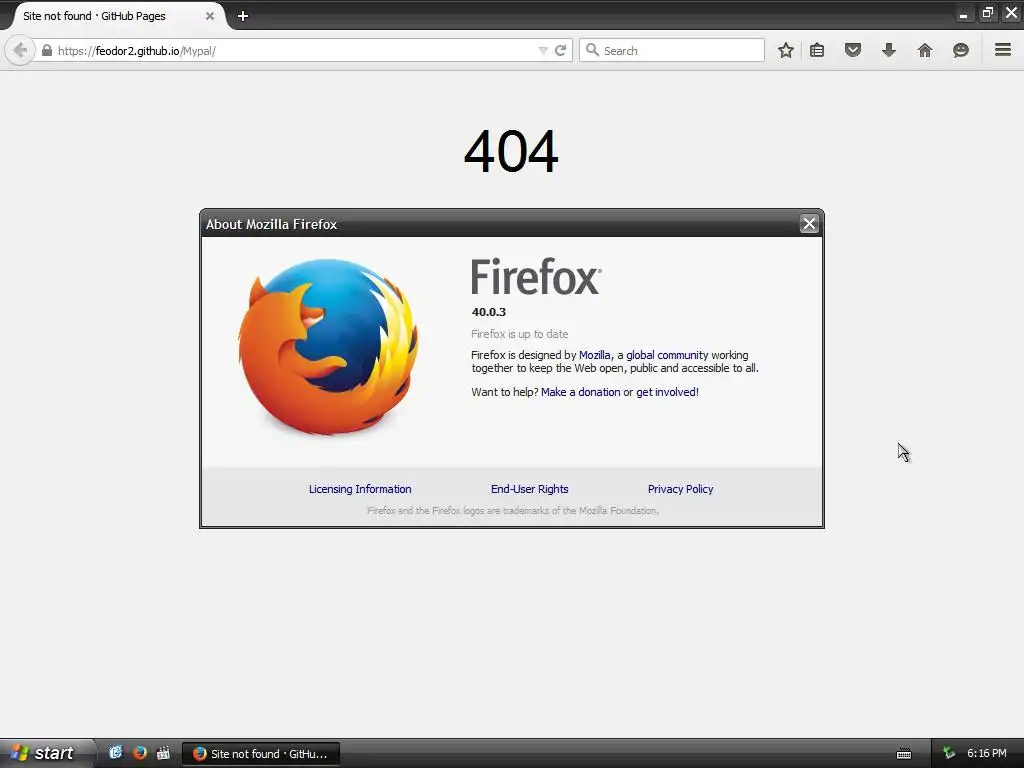This screenshot has width=1024, height=768.
Task: Go to the Home page icon
Action: (x=924, y=50)
